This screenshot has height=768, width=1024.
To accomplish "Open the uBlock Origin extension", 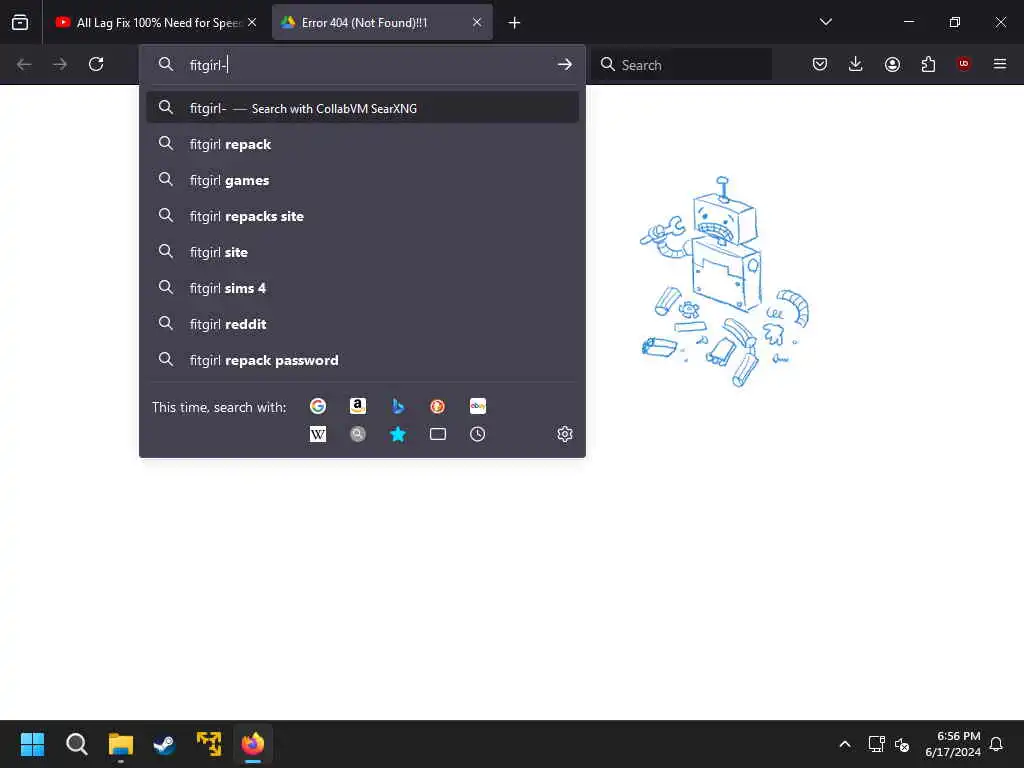I will 963,64.
